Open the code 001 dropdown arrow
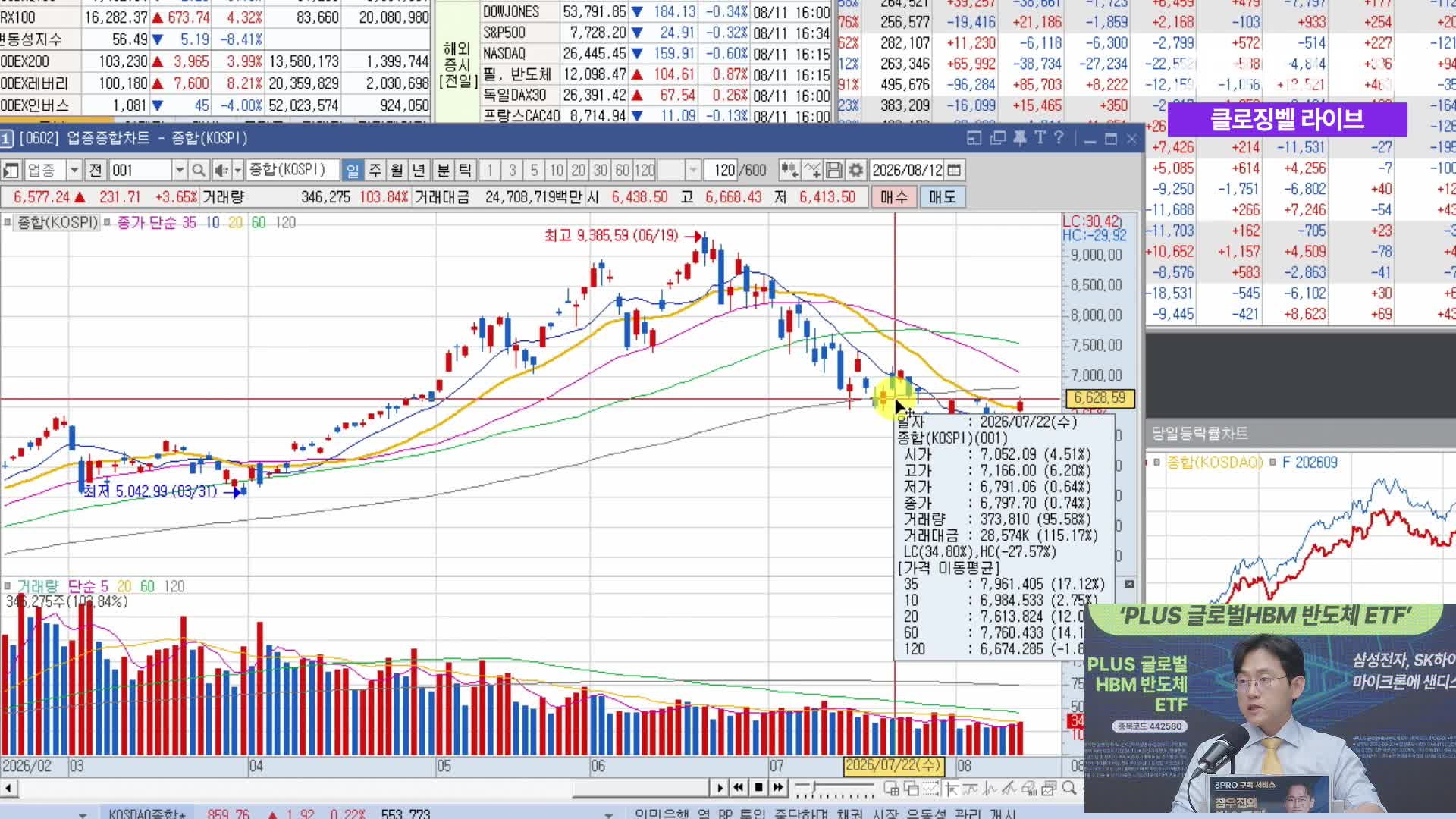The image size is (1456, 819). click(180, 170)
